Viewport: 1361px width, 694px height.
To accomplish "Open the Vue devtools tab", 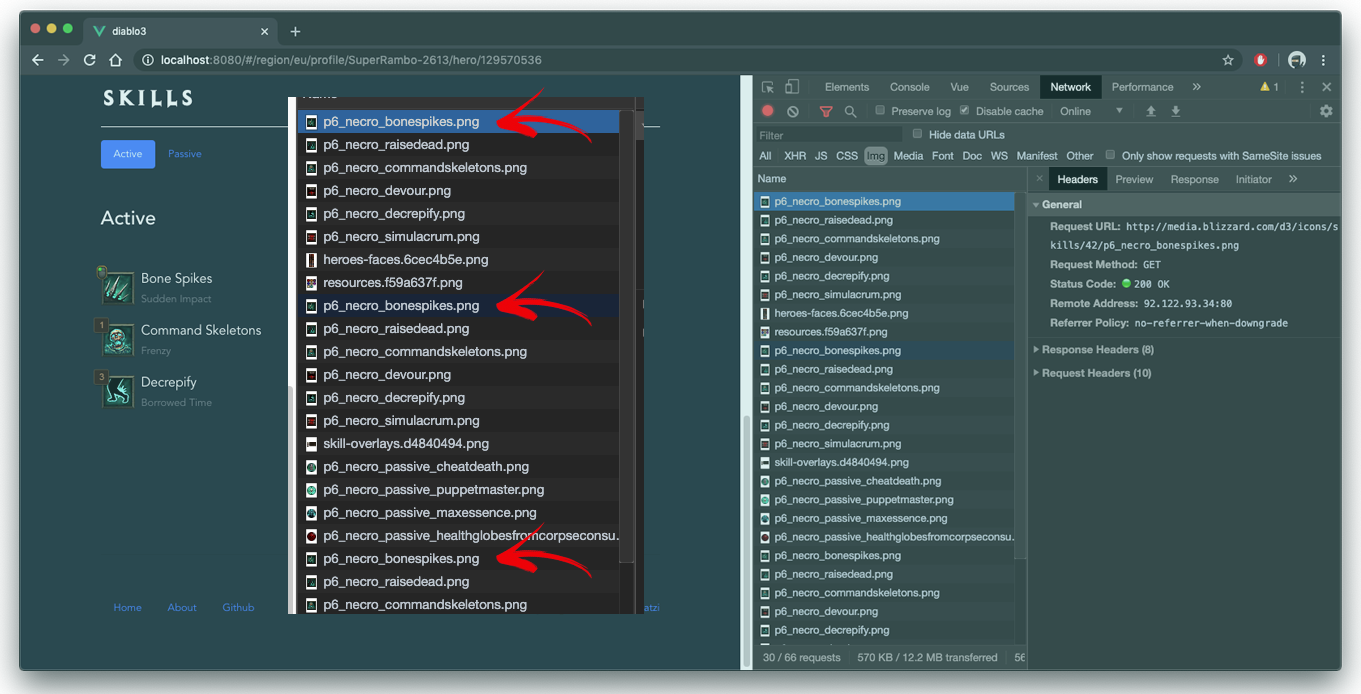I will point(959,87).
